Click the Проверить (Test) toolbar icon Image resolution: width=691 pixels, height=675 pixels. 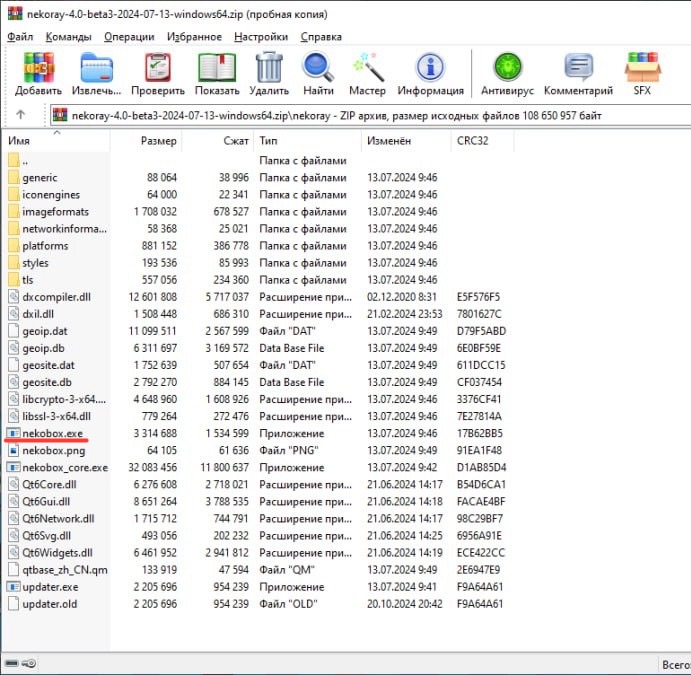point(158,67)
